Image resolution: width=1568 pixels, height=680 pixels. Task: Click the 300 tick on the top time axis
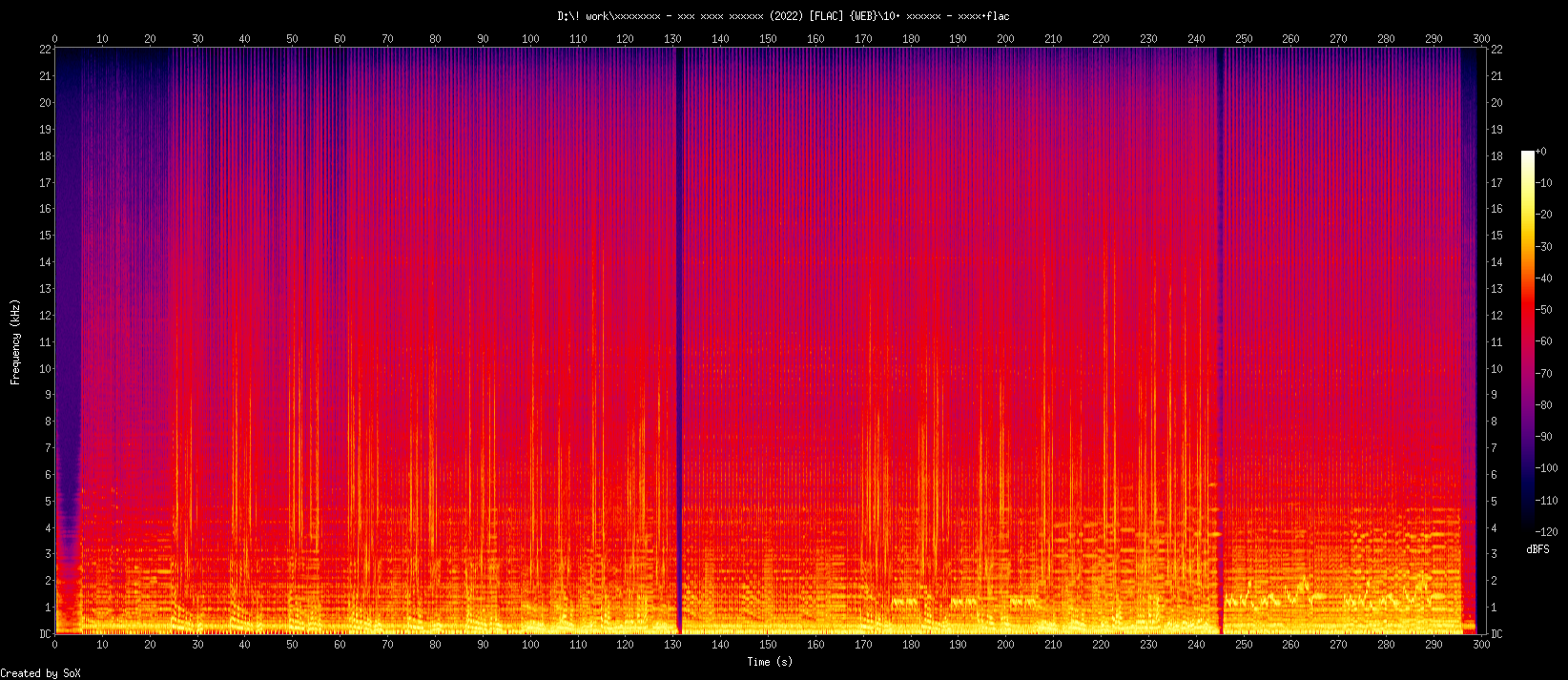coord(1480,39)
